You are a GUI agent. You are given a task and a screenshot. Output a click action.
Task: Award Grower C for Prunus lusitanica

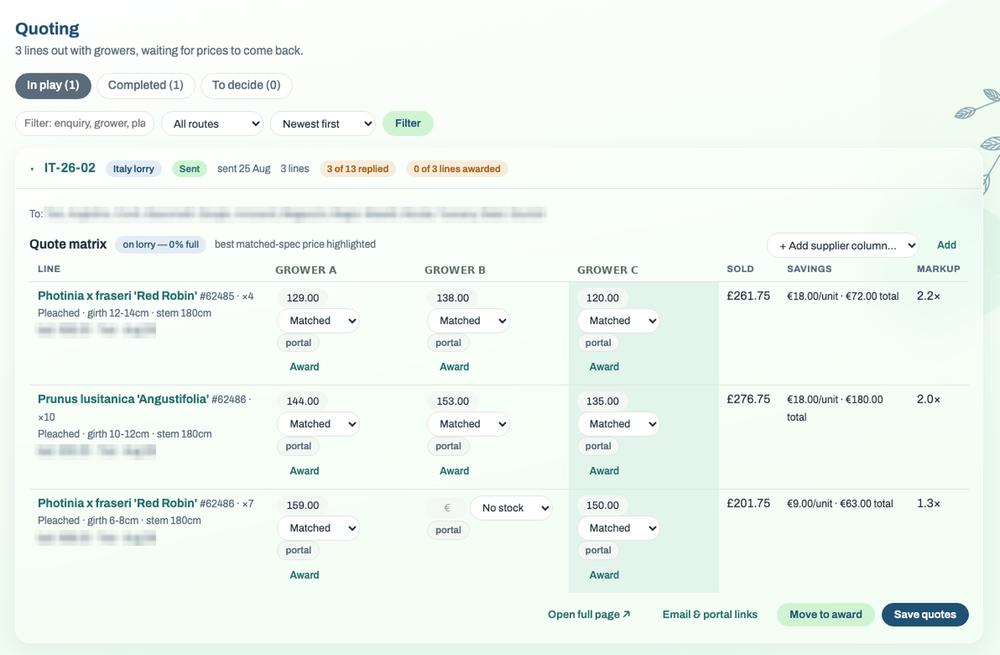(x=604, y=471)
